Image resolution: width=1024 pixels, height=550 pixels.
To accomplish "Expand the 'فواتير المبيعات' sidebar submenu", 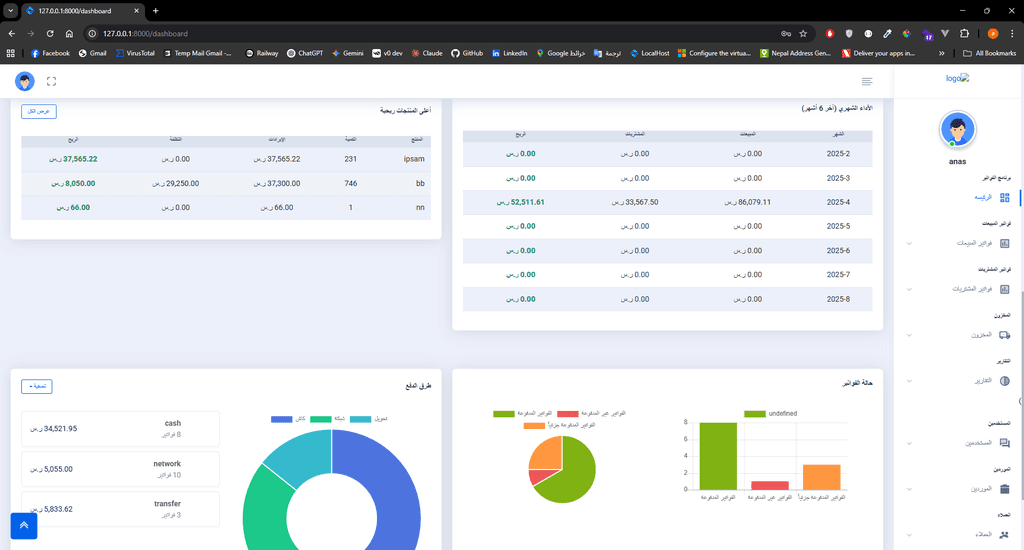I will (x=975, y=243).
